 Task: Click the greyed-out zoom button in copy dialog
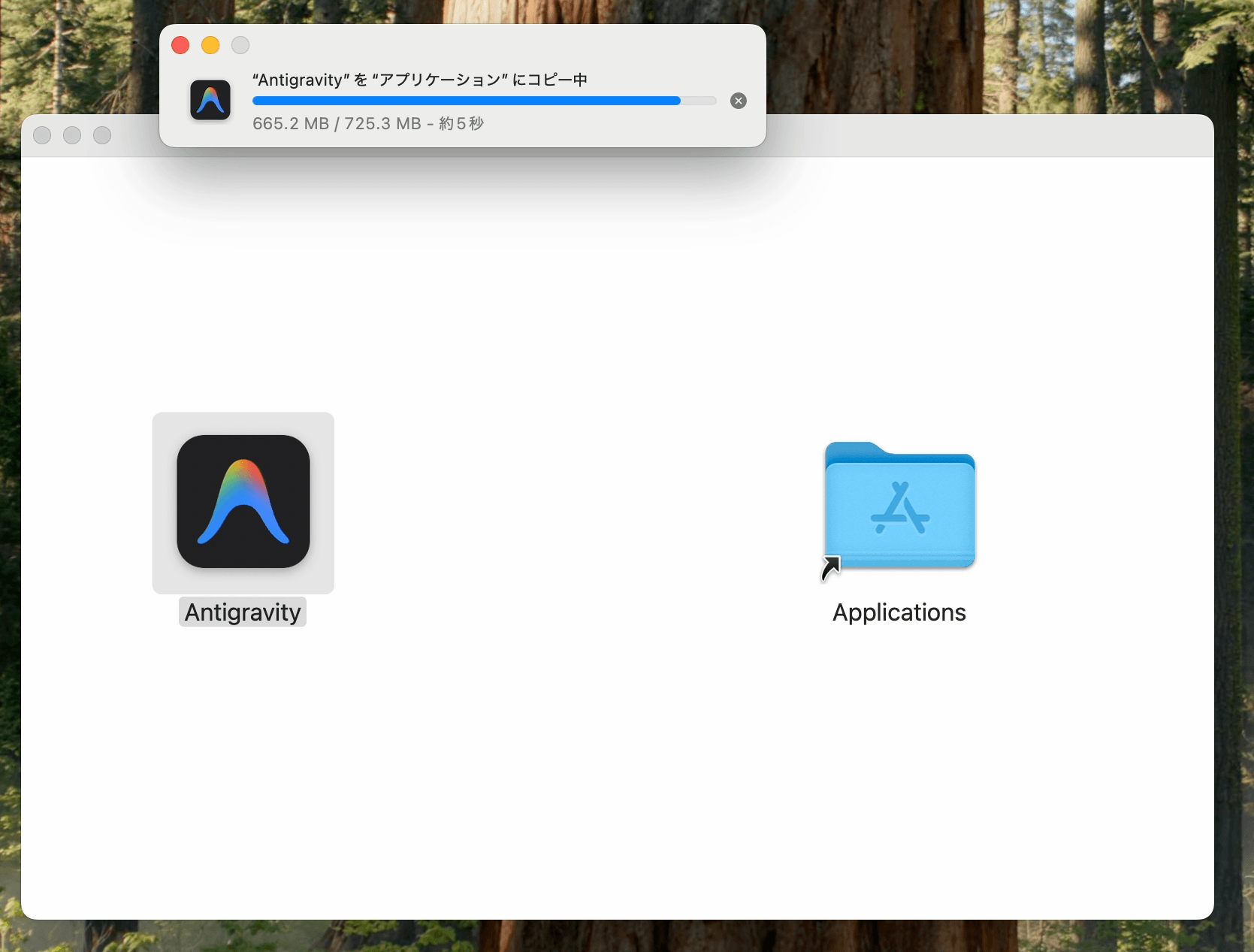(240, 45)
